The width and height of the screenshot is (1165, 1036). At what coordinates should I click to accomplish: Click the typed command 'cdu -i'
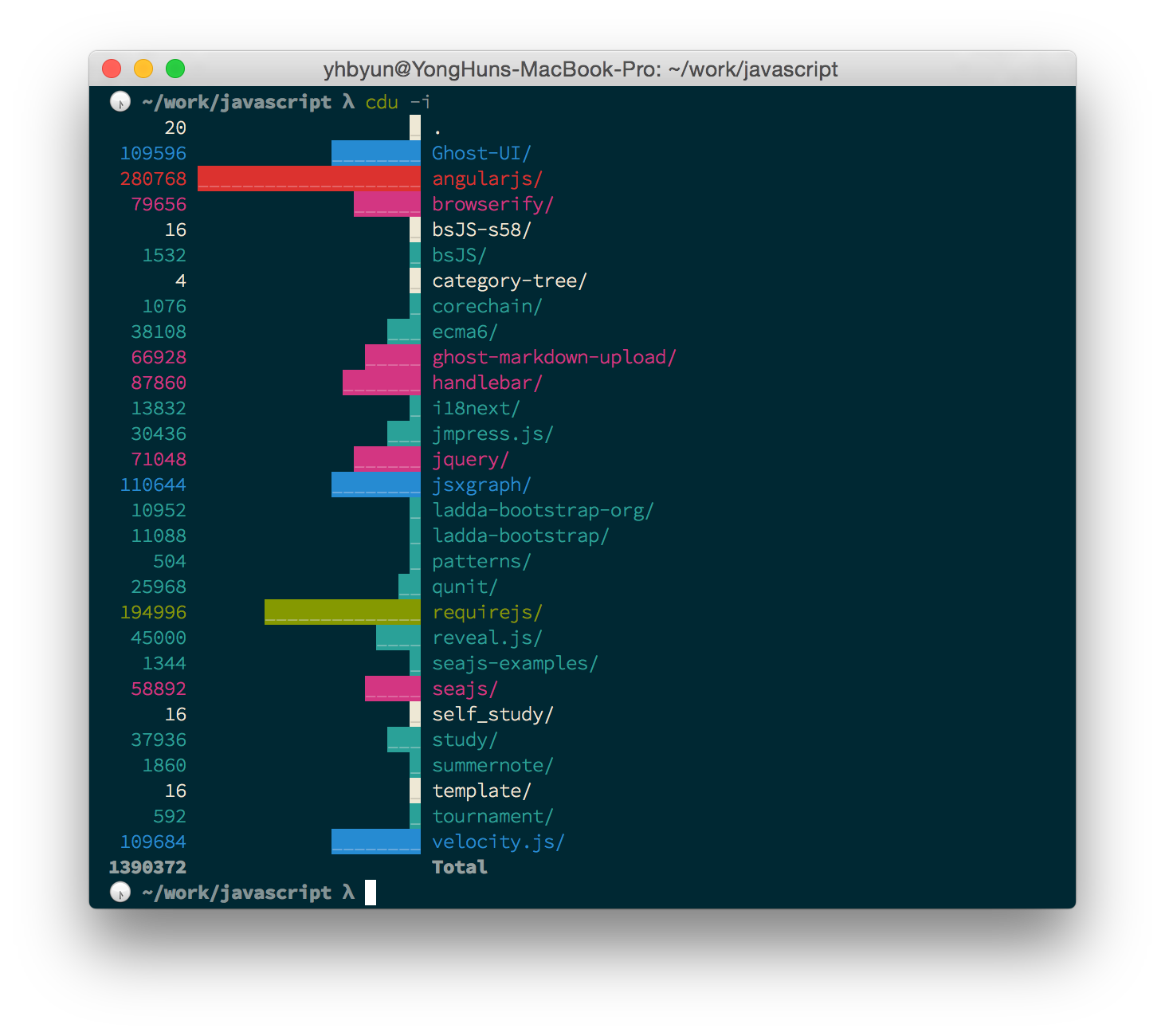398,102
